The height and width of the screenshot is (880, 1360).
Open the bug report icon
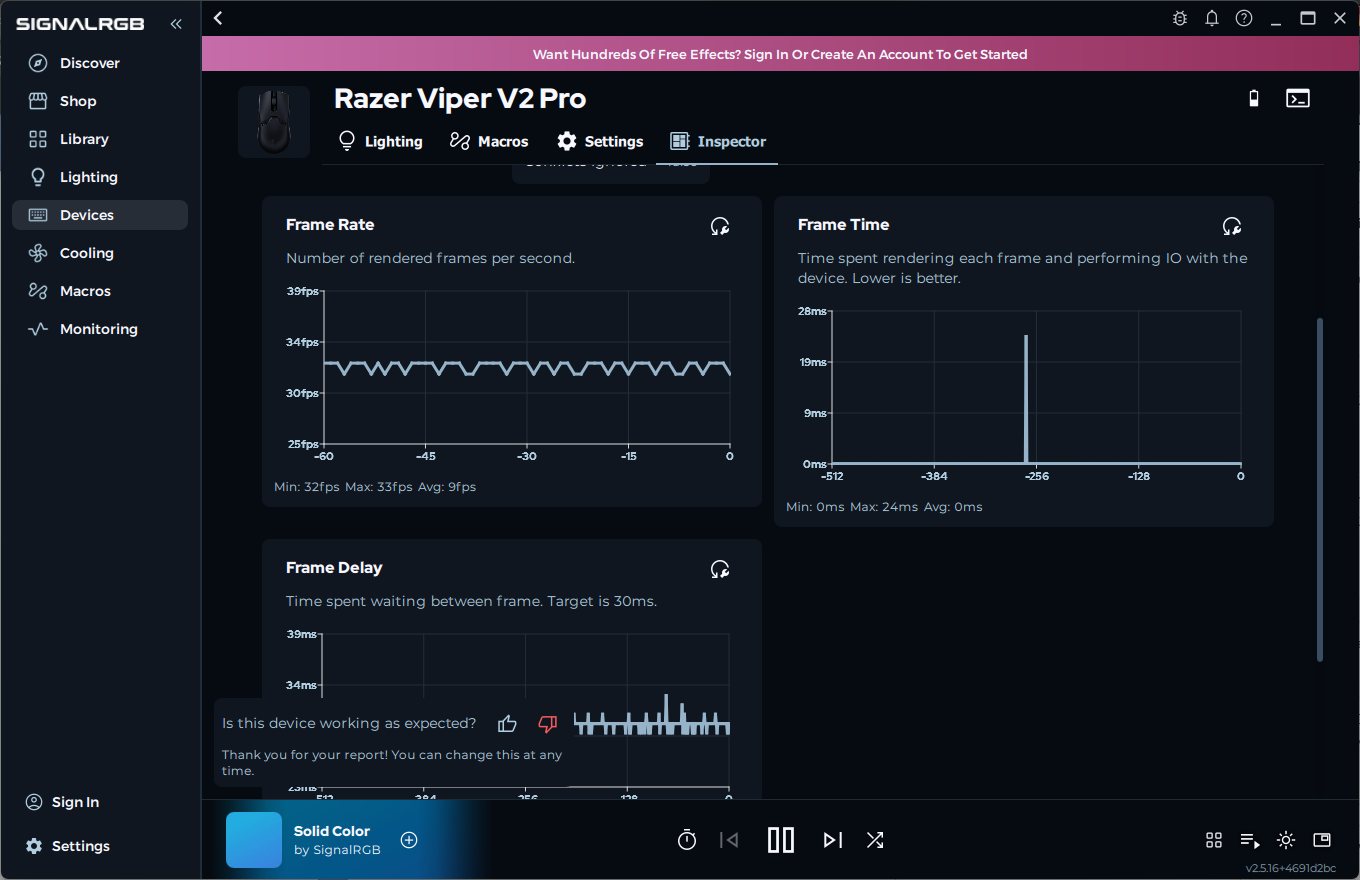point(1181,18)
